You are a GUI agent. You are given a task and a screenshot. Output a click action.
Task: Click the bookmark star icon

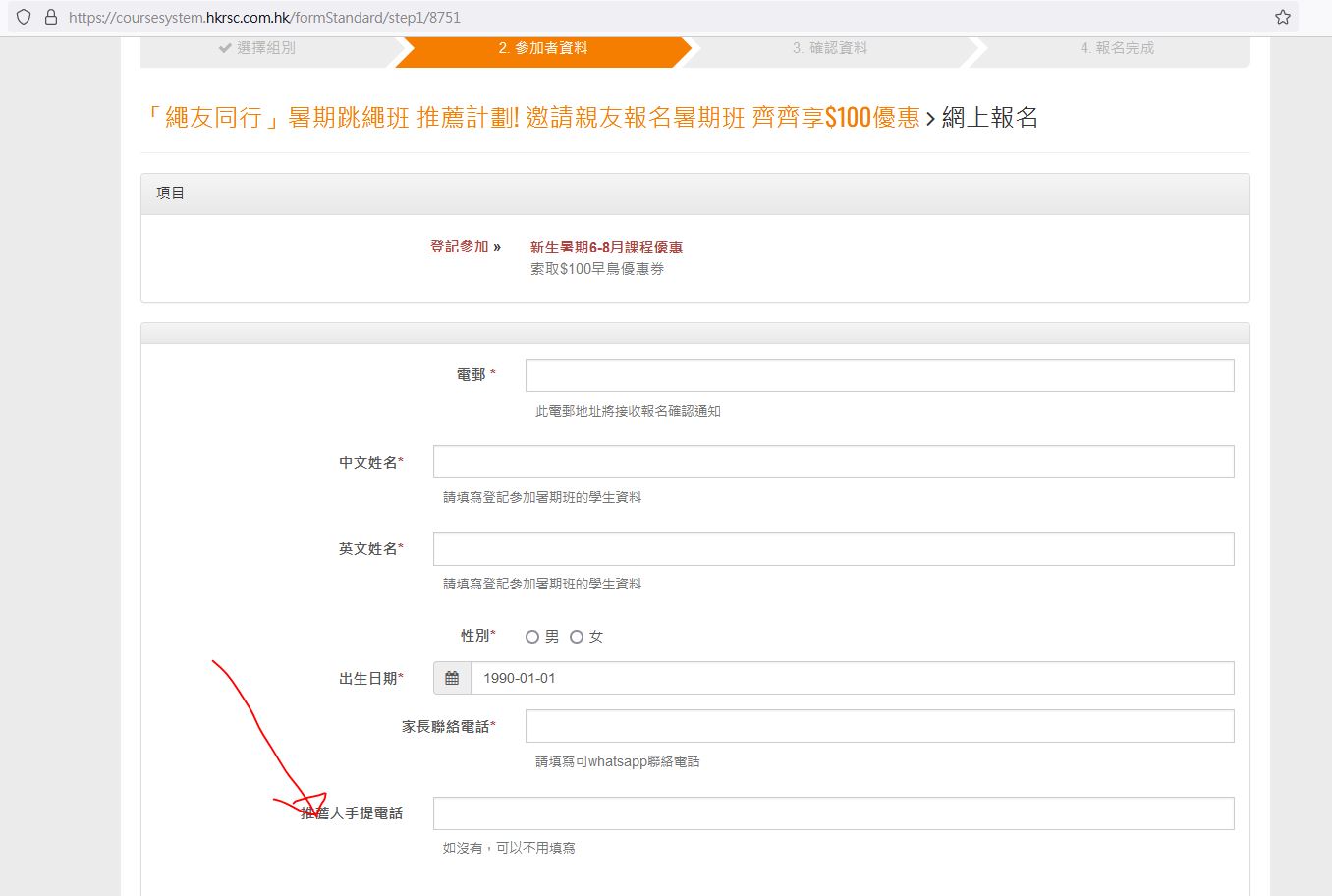click(x=1282, y=17)
